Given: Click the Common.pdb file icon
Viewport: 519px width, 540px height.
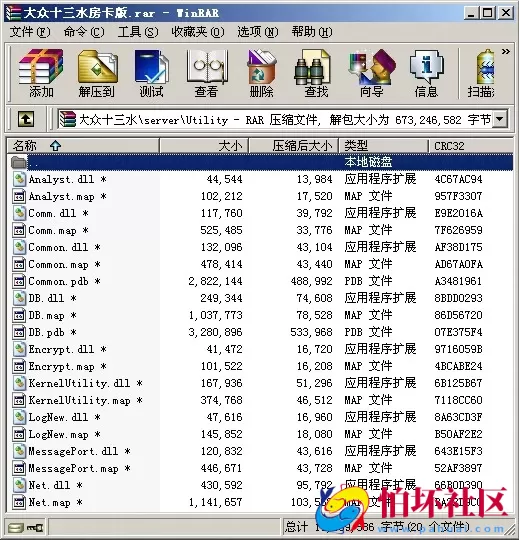Looking at the screenshot, I should point(19,281).
